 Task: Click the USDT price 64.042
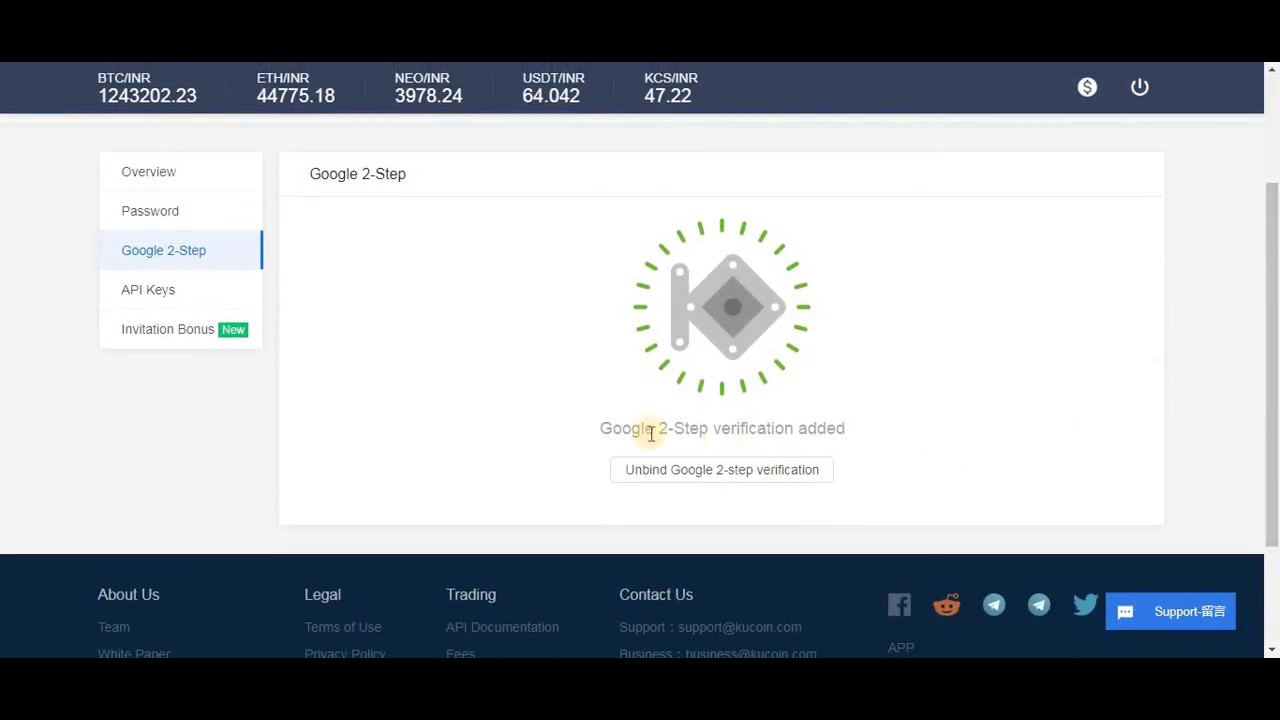coord(551,96)
